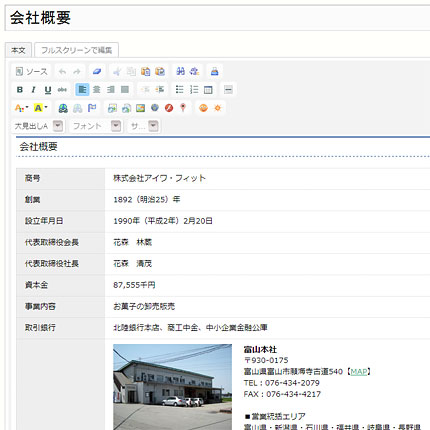Image resolution: width=430 pixels, height=430 pixels.
Task: Click the Copy icon
Action: click(131, 71)
